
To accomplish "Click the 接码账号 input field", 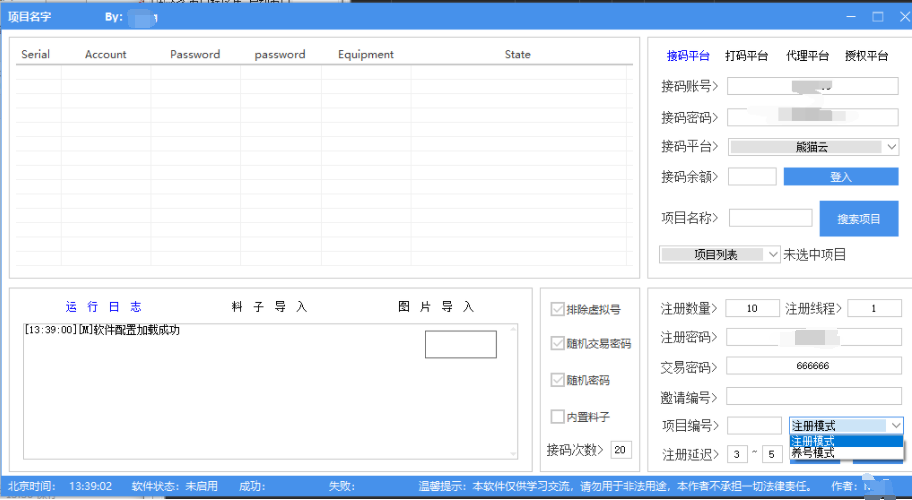I will coord(813,86).
